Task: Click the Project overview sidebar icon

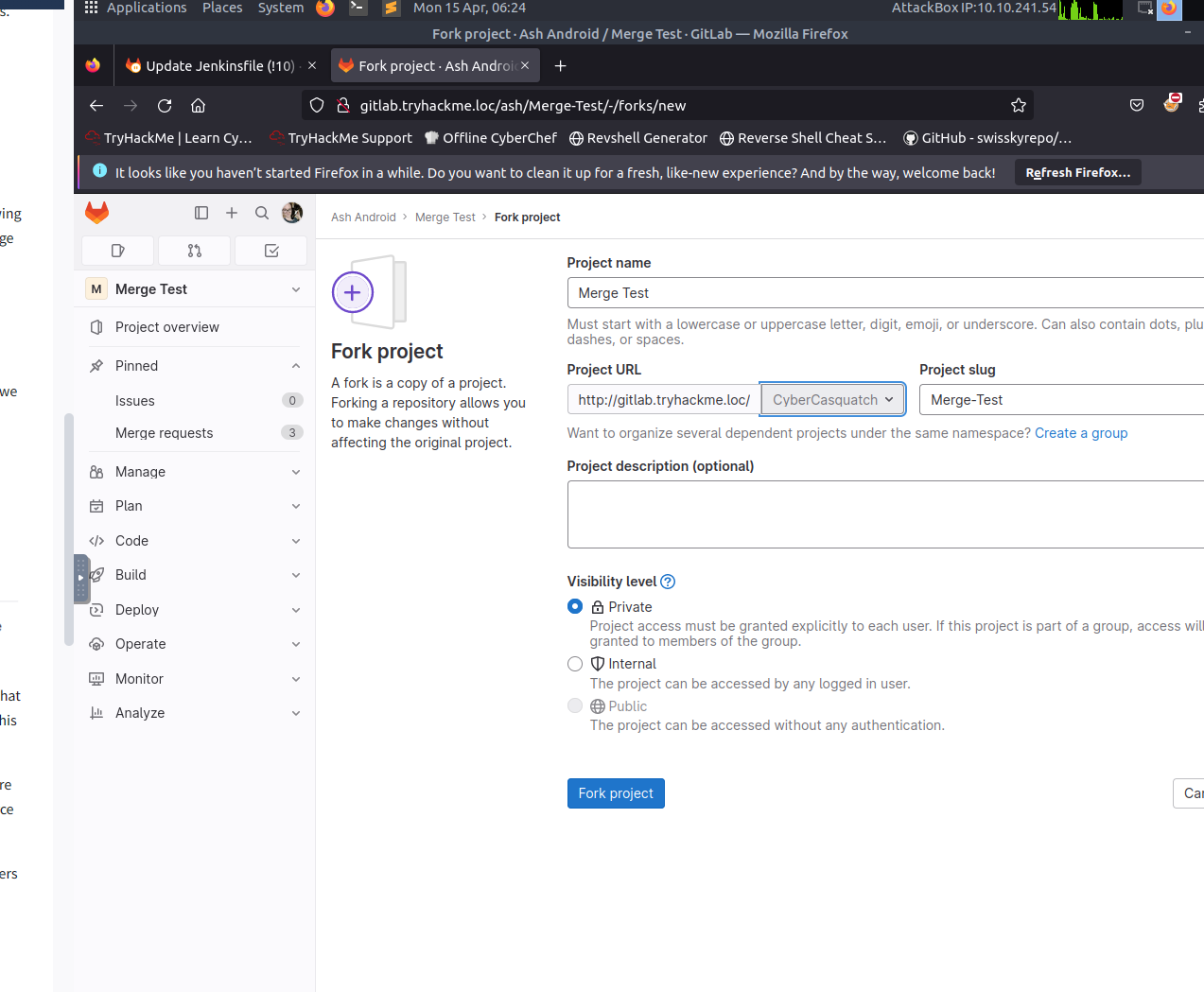Action: click(x=96, y=327)
